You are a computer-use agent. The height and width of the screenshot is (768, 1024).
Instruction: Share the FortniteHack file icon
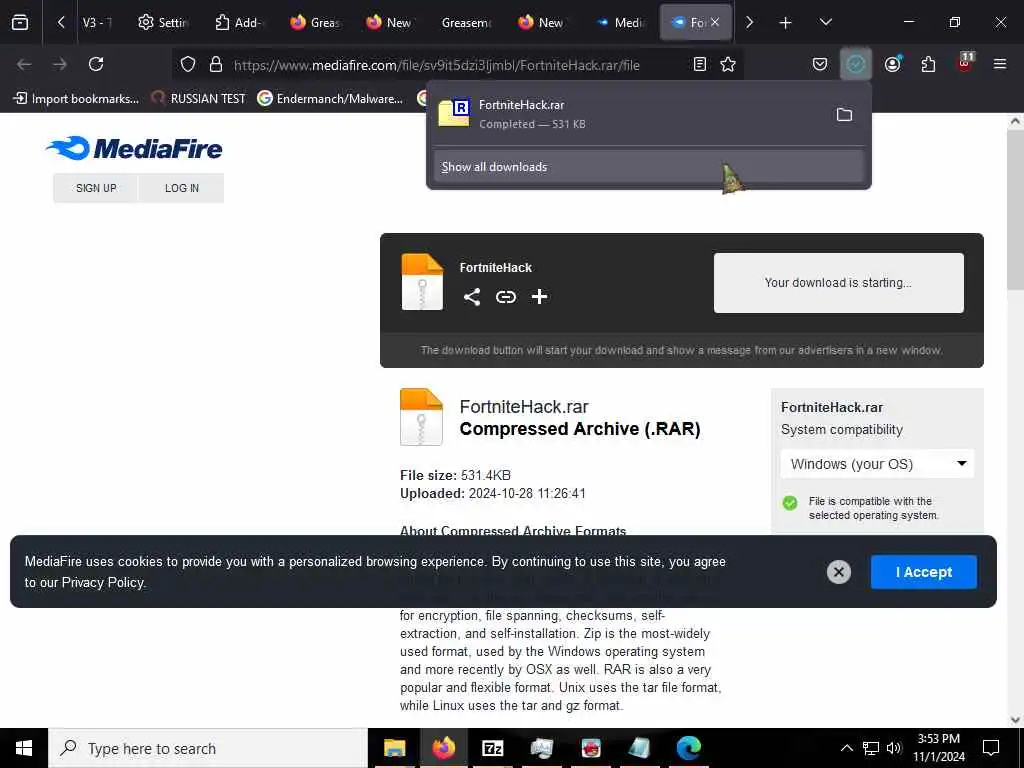click(472, 297)
